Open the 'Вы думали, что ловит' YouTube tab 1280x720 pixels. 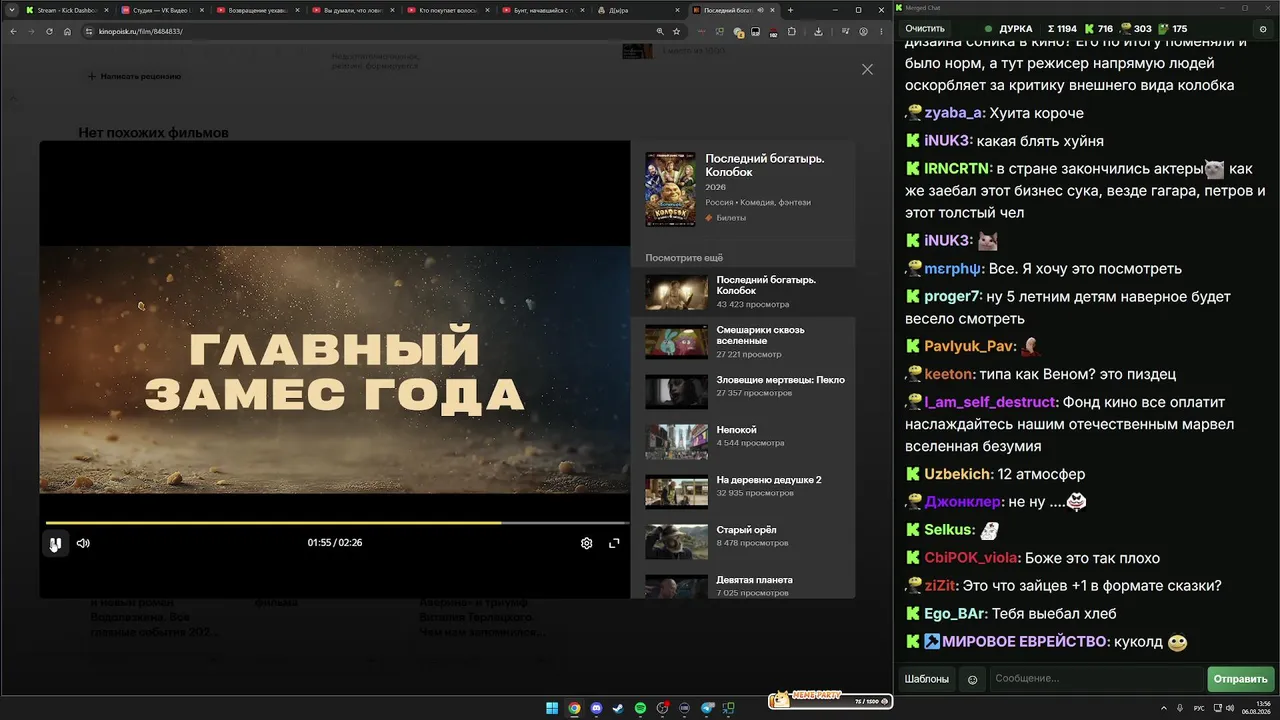[x=352, y=10]
